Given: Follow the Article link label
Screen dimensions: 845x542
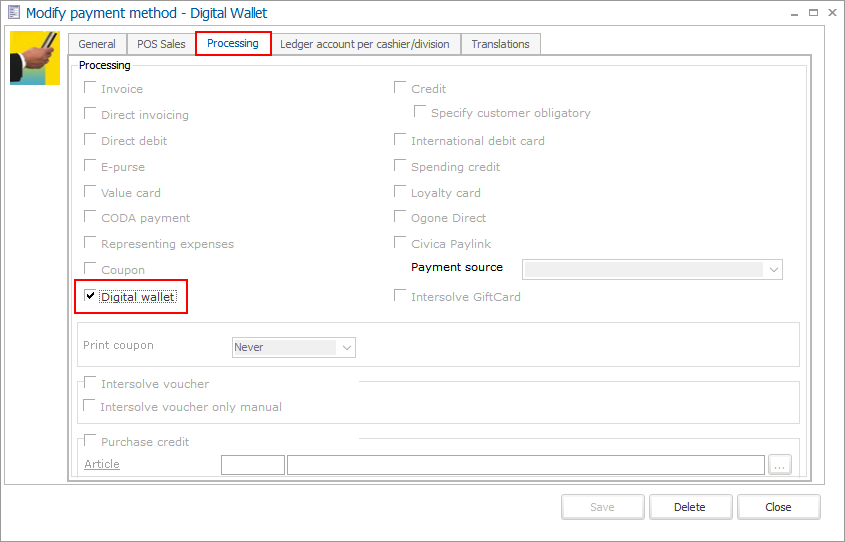Looking at the screenshot, I should coord(102,464).
